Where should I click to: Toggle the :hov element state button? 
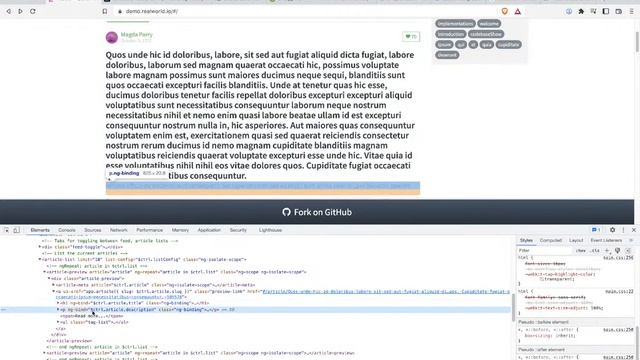[x=581, y=251]
